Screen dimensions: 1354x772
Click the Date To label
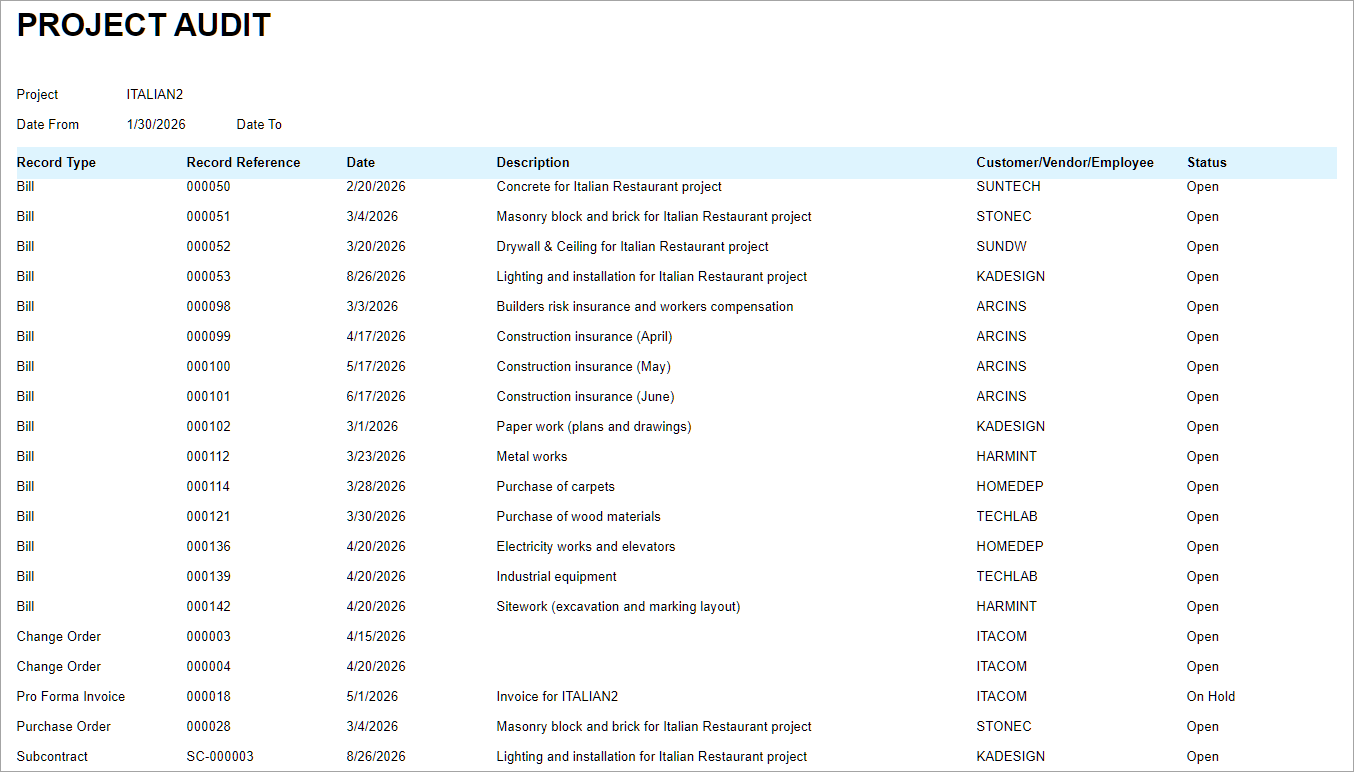click(x=259, y=124)
